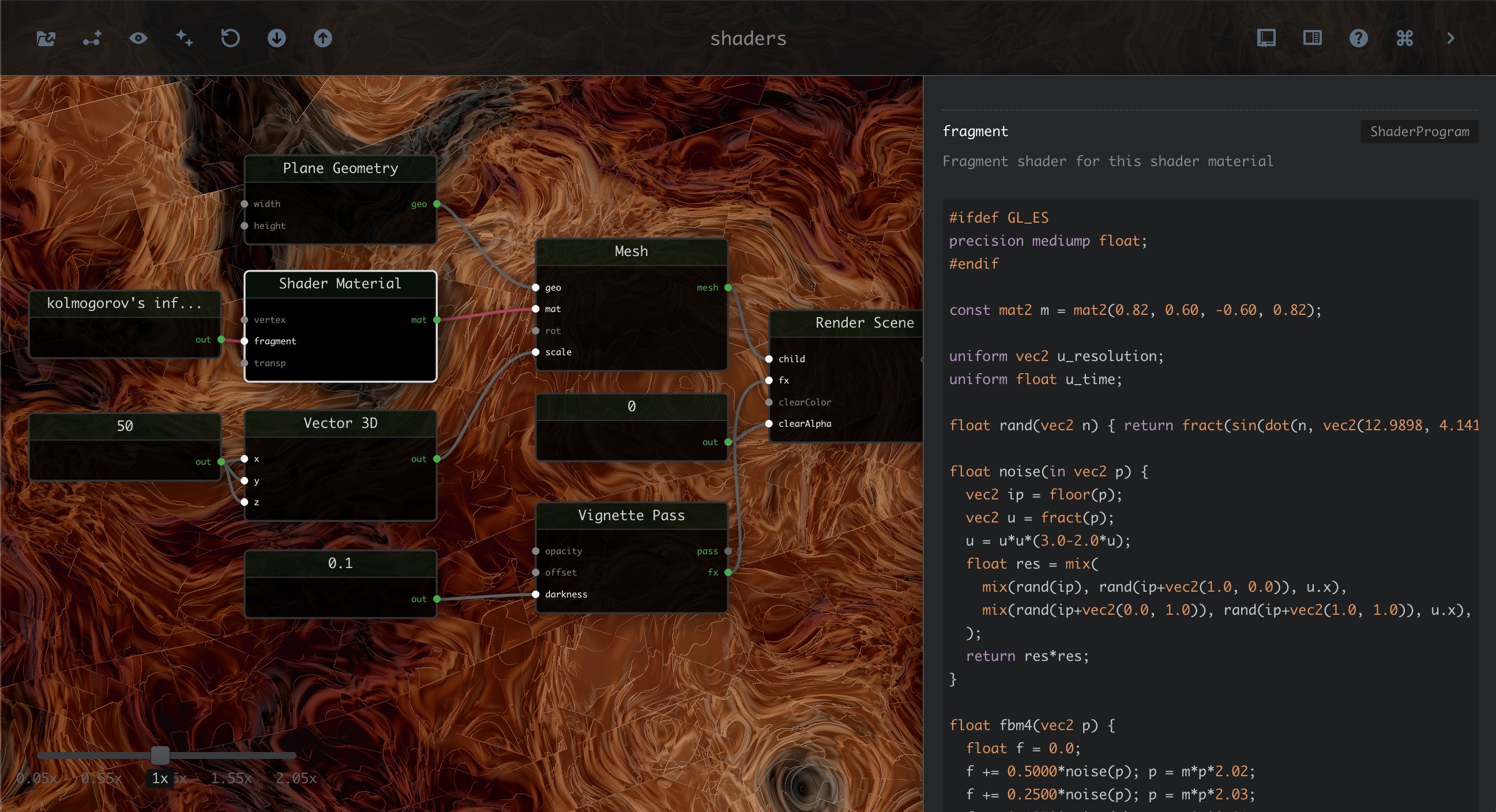The width and height of the screenshot is (1496, 812).
Task: Click the add node icon
Action: click(92, 38)
